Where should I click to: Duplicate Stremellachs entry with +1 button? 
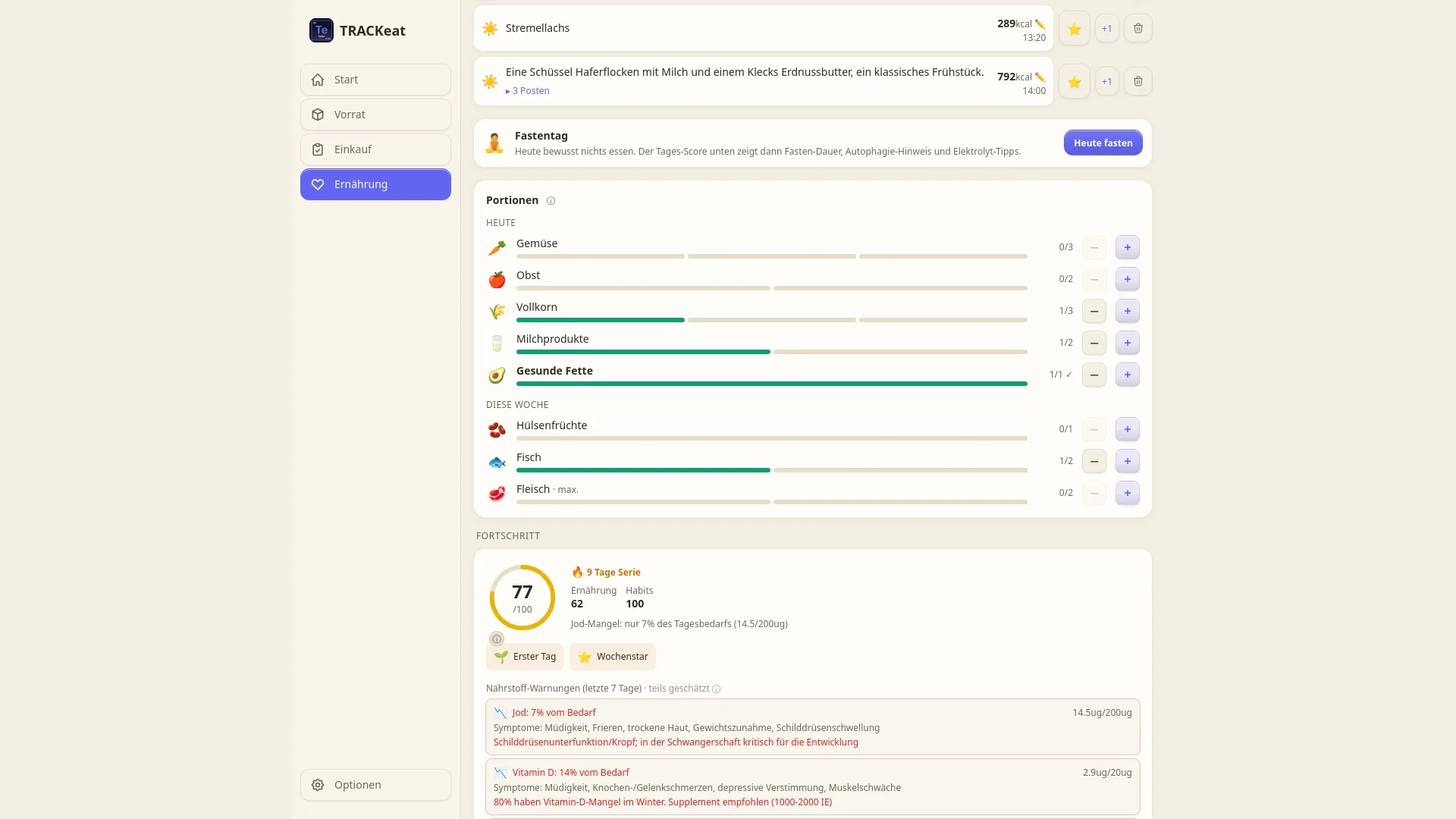[x=1107, y=29]
